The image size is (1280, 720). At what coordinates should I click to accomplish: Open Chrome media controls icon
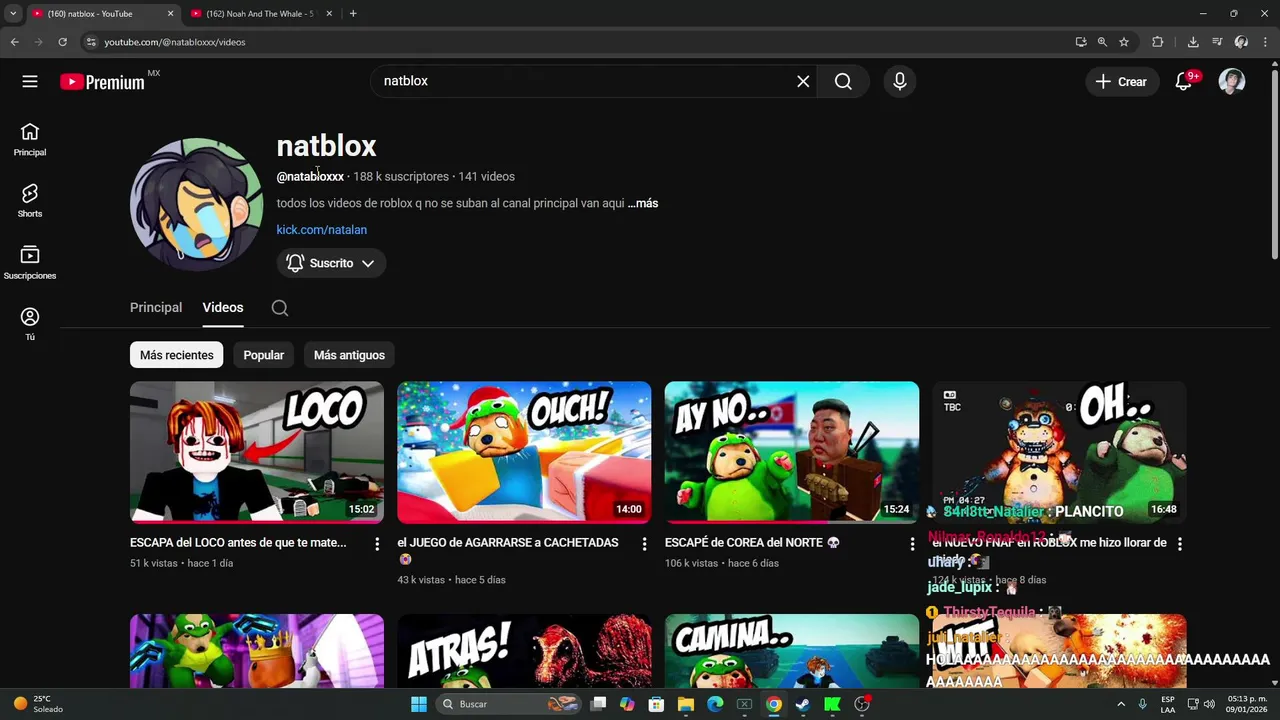pos(1217,42)
